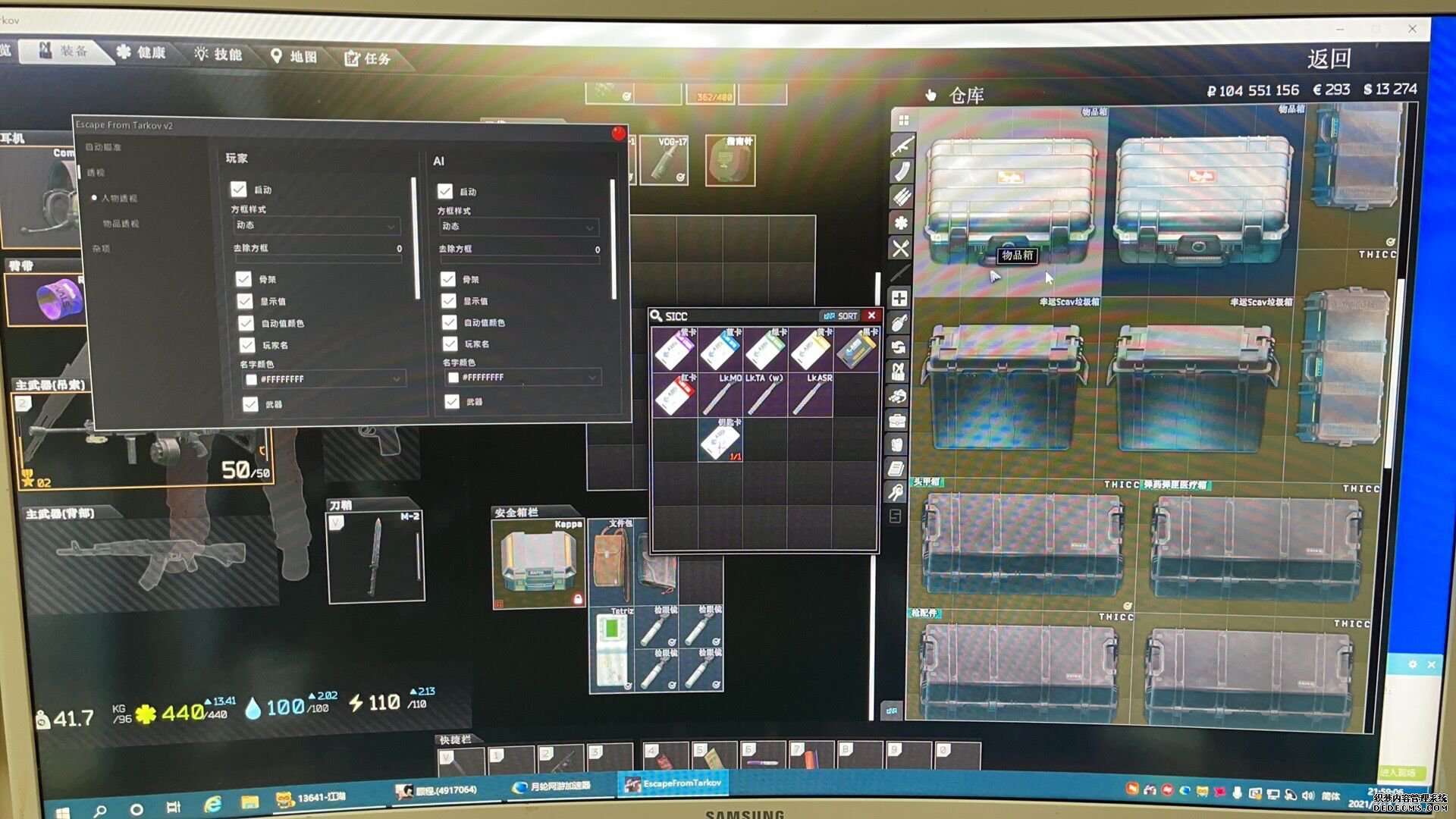The height and width of the screenshot is (819, 1456).
Task: Open the 名字颜色 dropdown under 玩家
Action: coord(325,378)
